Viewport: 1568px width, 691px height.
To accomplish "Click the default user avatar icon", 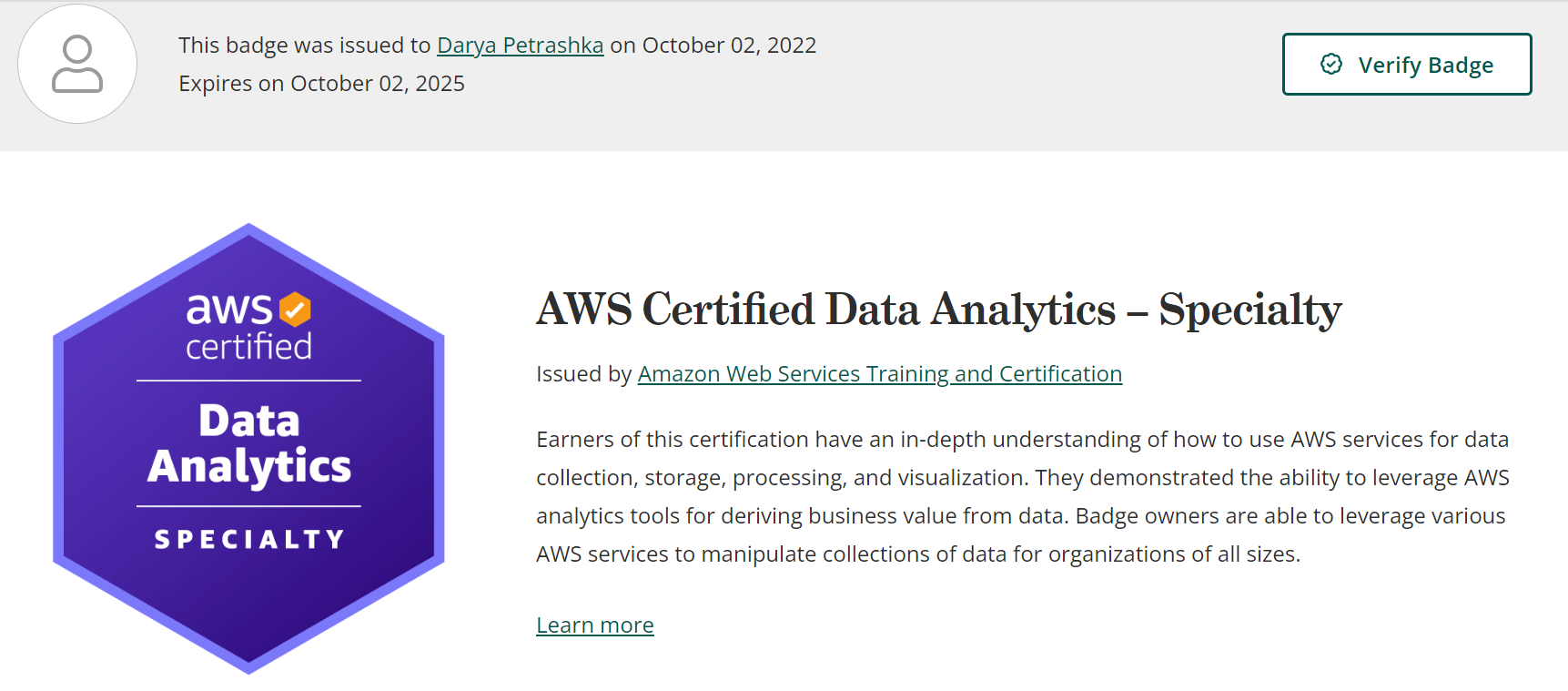I will coord(77,64).
